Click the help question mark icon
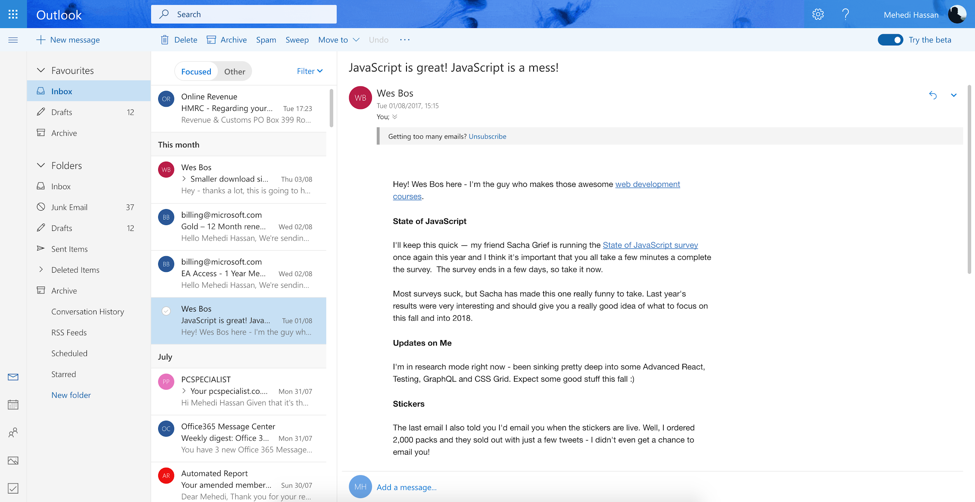Screen dimensions: 975x502 click(845, 14)
